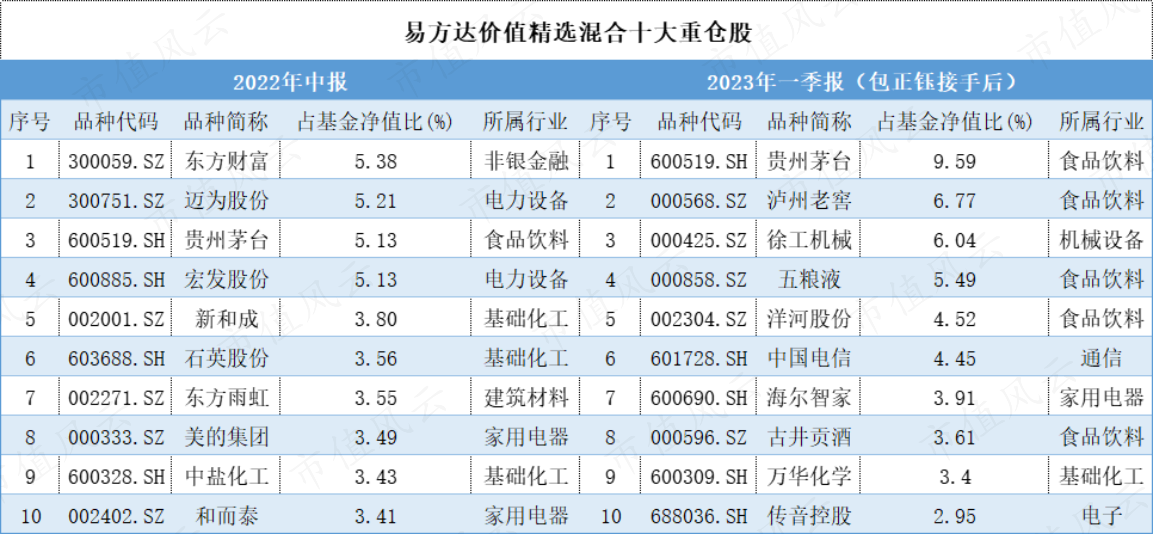Click the value 6.04

pos(955,240)
